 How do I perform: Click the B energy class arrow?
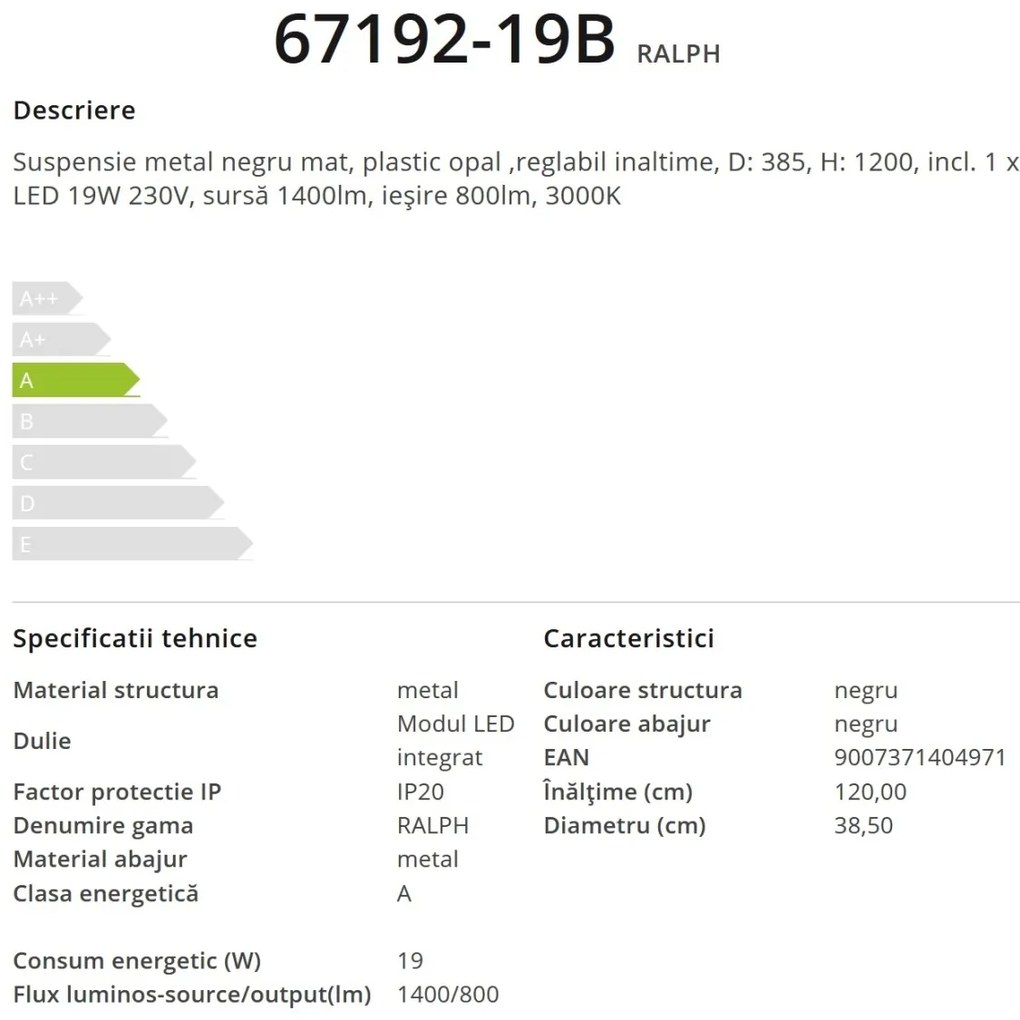[90, 421]
